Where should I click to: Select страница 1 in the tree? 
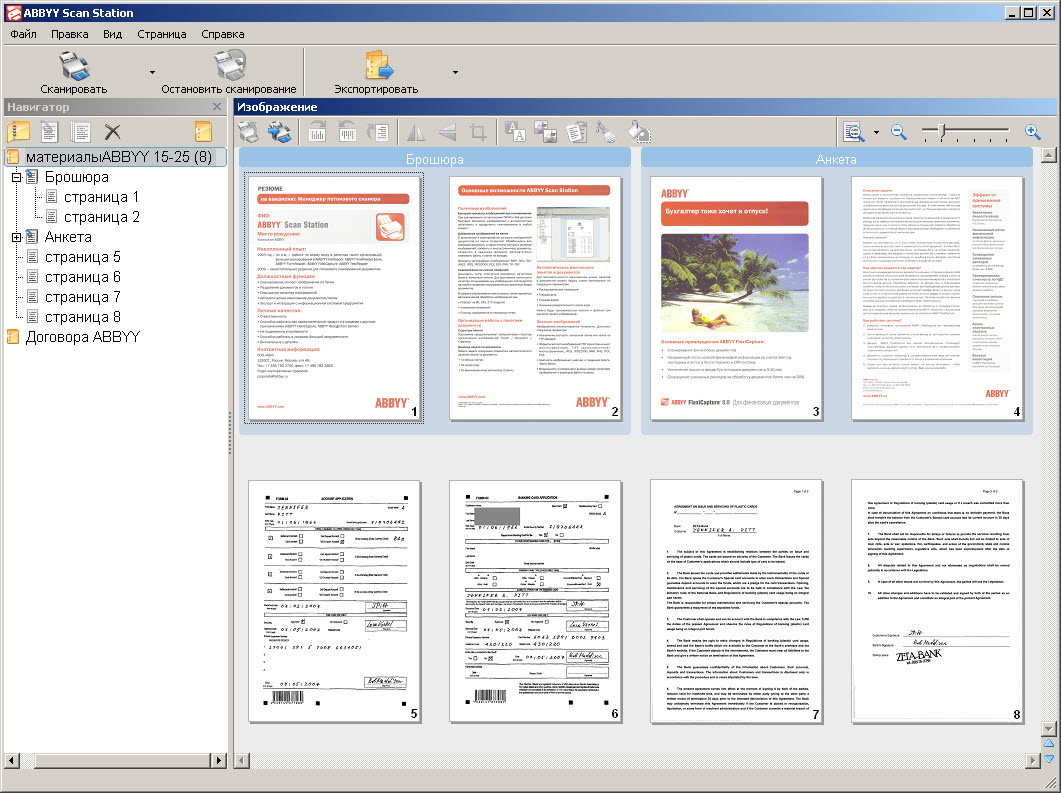[101, 197]
